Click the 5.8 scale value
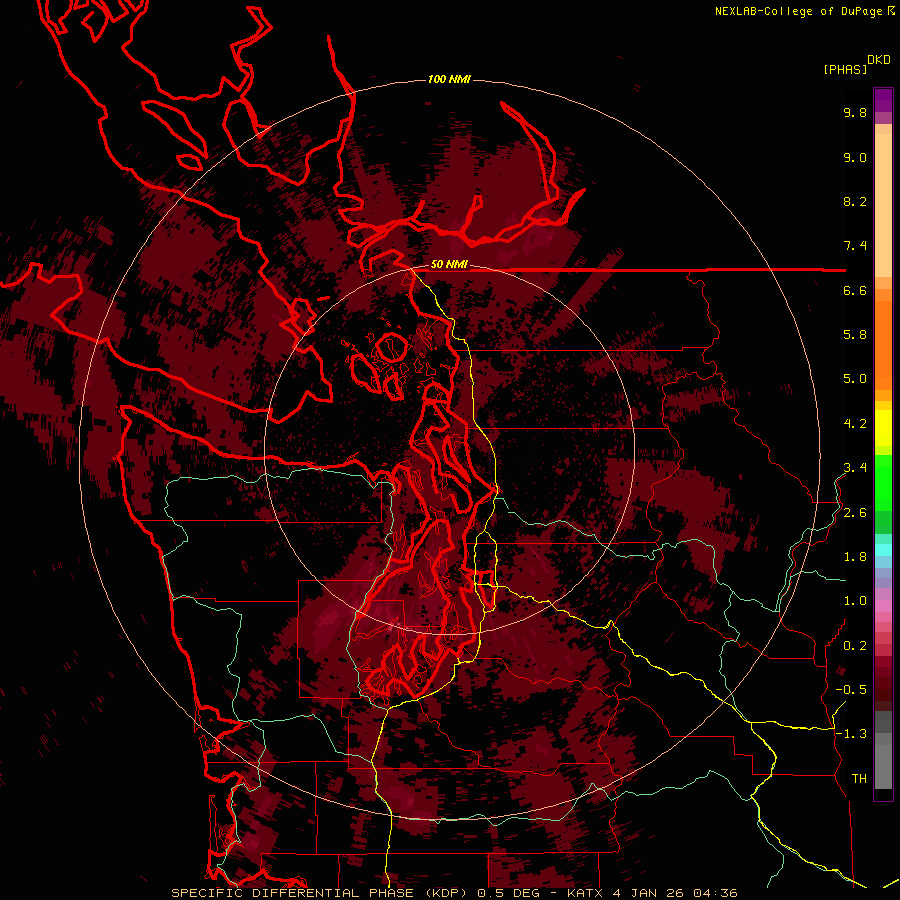 855,335
